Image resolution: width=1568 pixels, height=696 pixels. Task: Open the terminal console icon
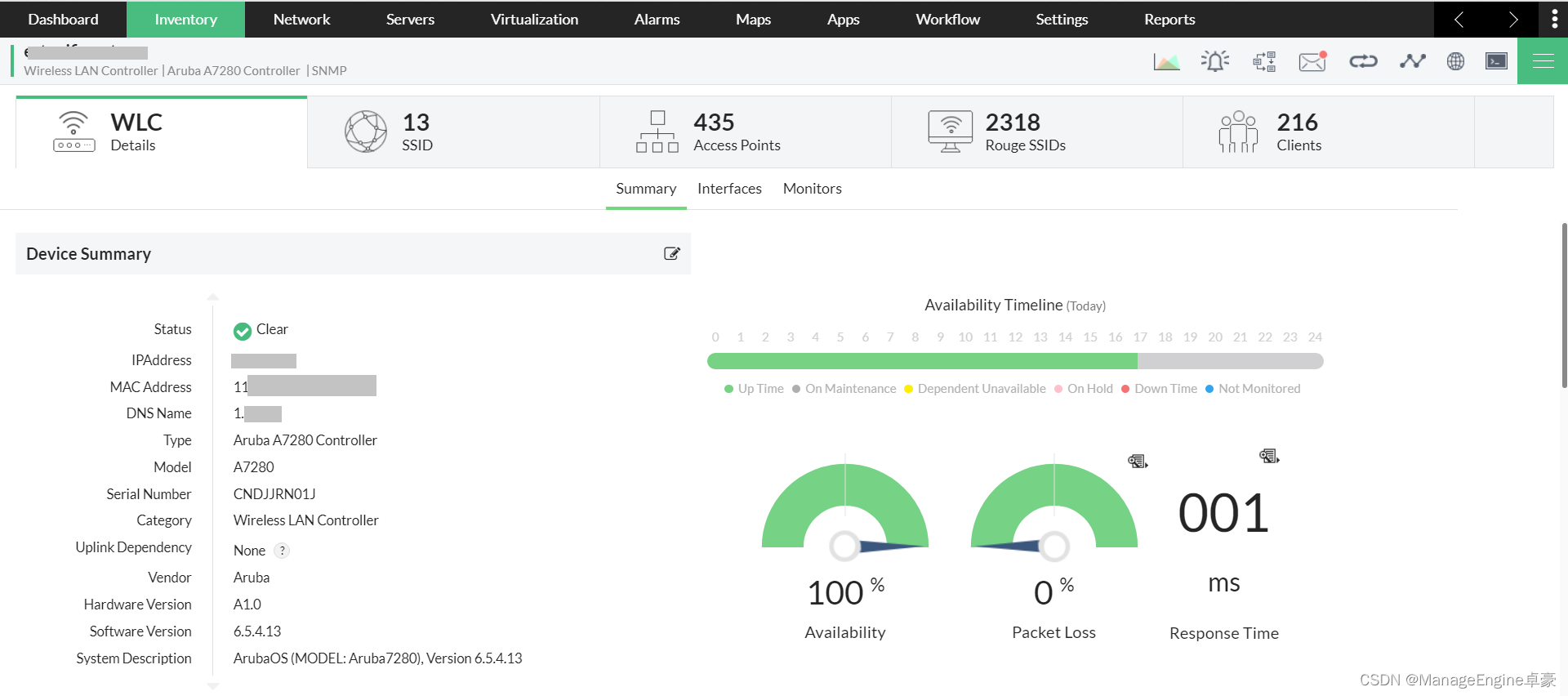click(1496, 61)
